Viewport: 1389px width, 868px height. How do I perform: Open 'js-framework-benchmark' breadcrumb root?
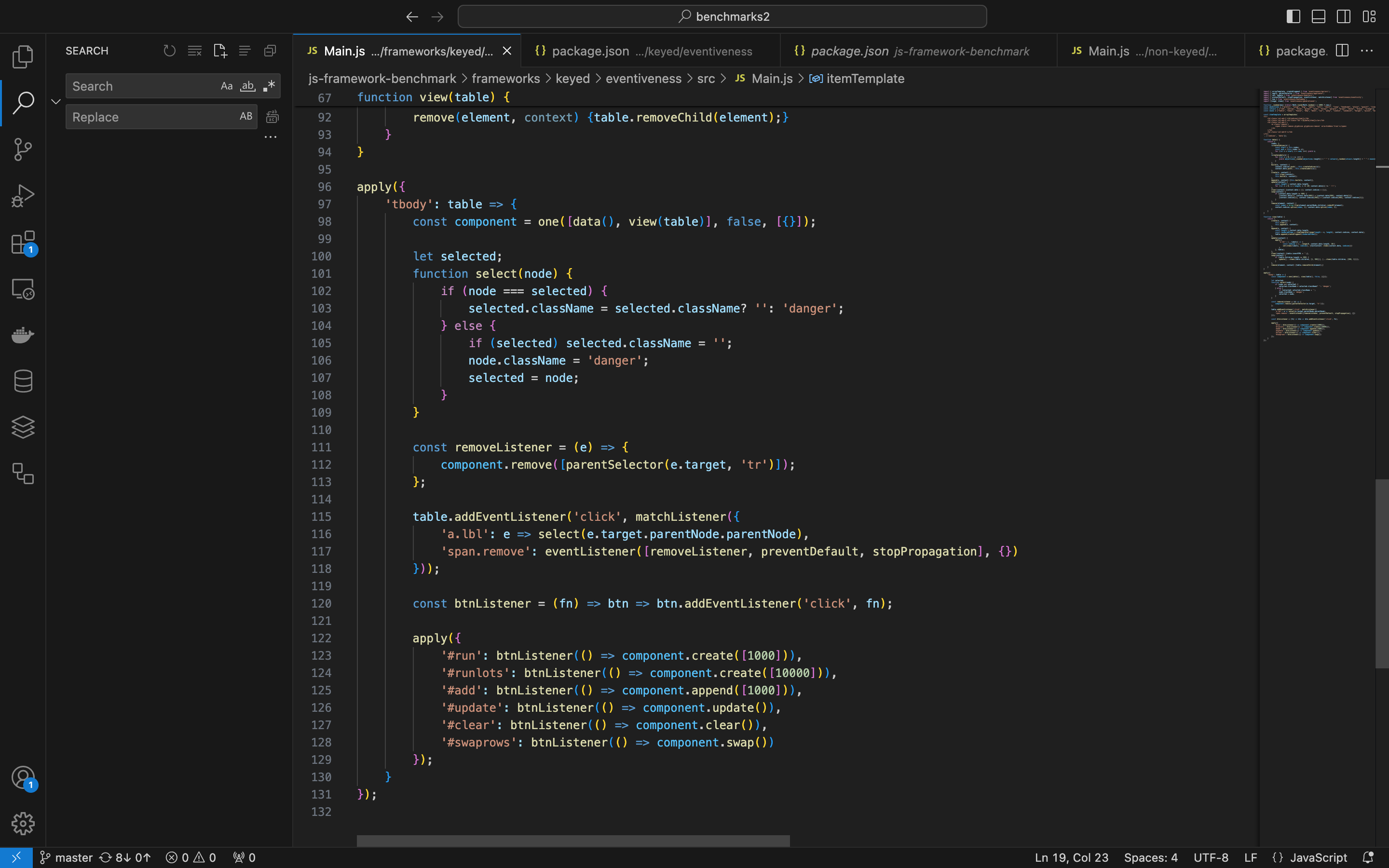(382, 78)
